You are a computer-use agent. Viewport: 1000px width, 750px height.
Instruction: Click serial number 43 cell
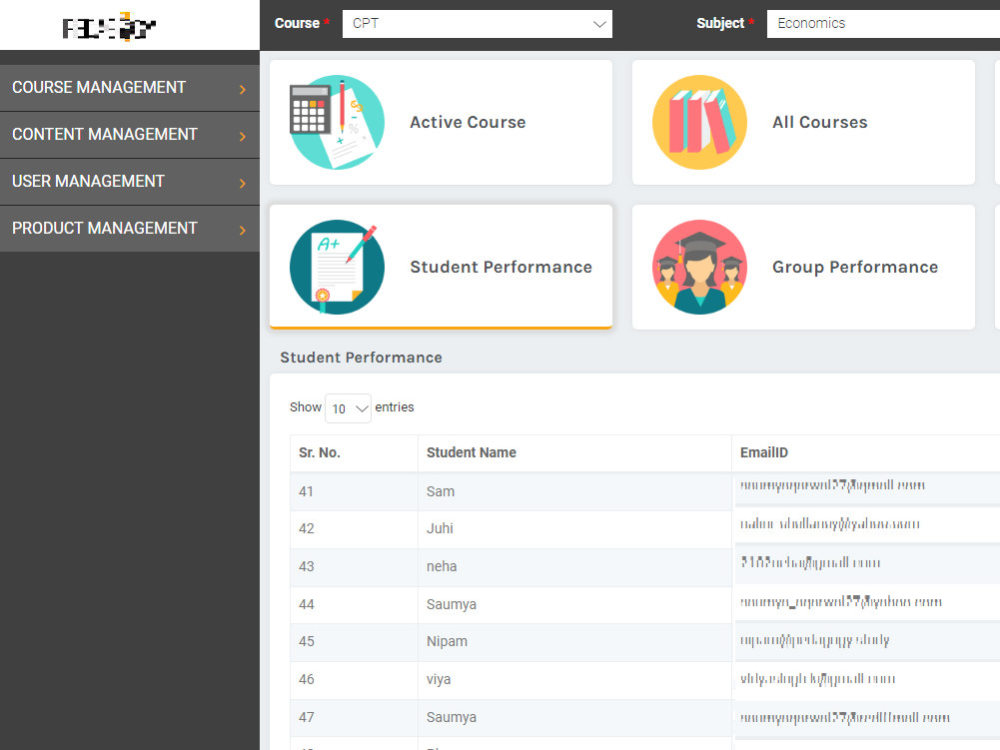354,566
